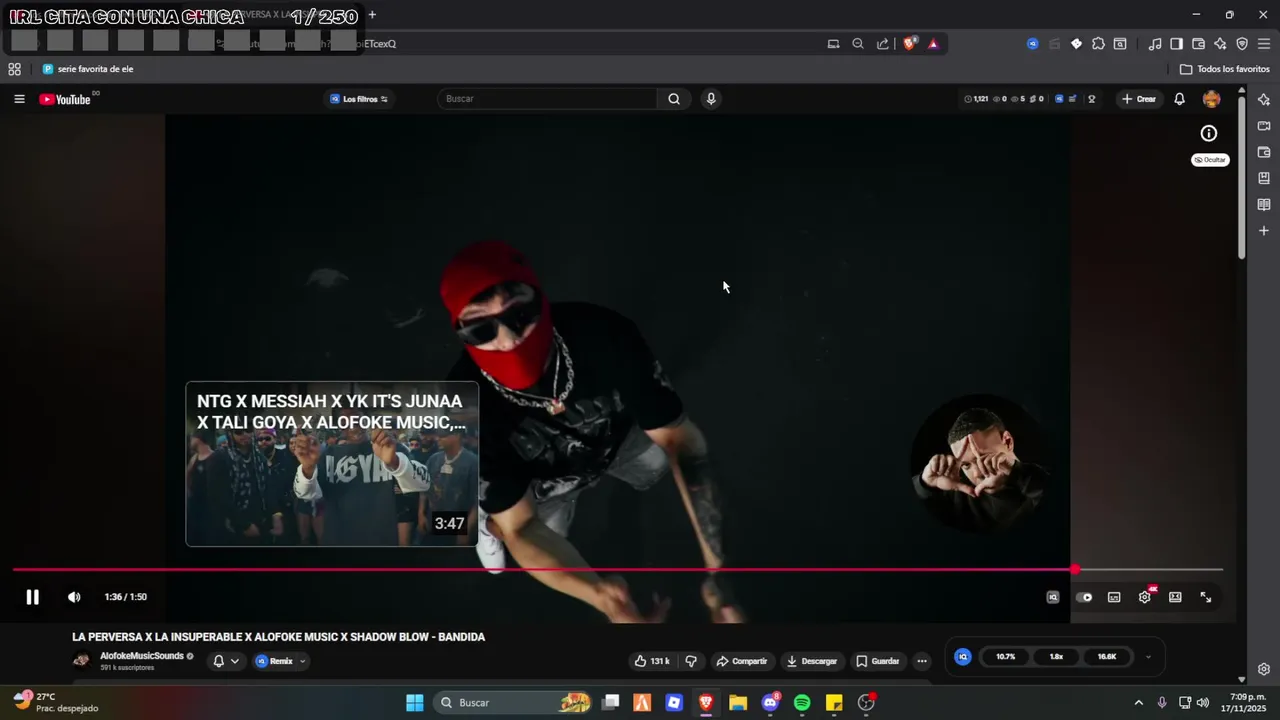This screenshot has width=1280, height=720.
Task: Switch to theater mode
Action: coord(1175,597)
